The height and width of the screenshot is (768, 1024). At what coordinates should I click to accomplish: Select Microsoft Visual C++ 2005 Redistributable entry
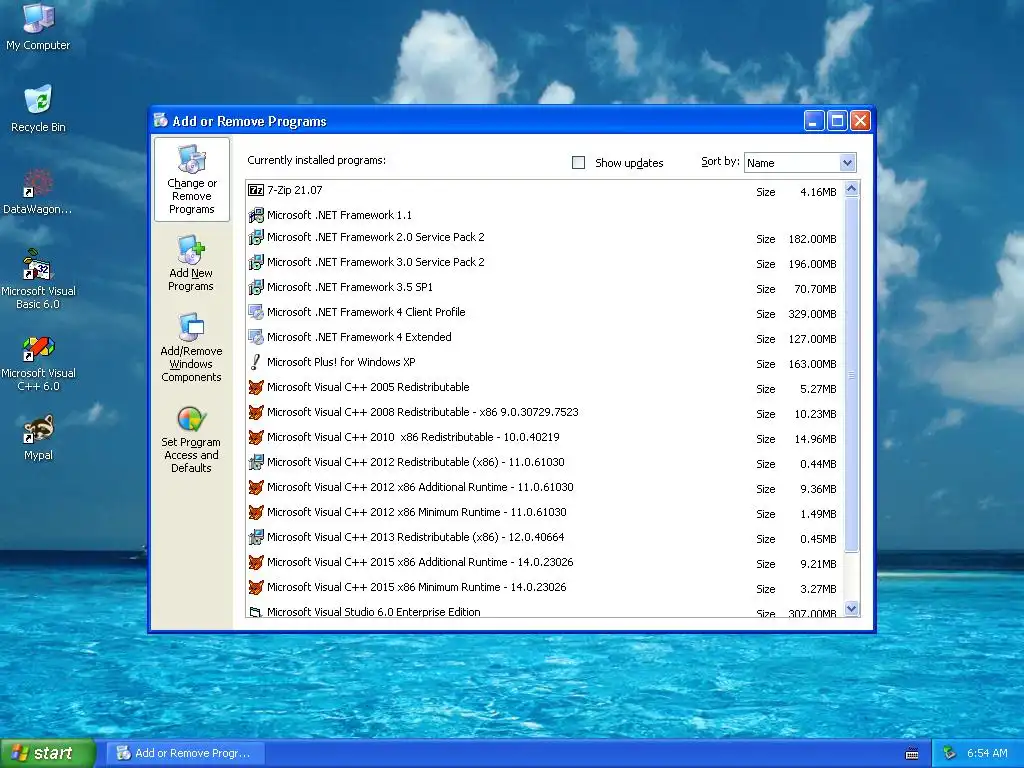click(x=368, y=387)
